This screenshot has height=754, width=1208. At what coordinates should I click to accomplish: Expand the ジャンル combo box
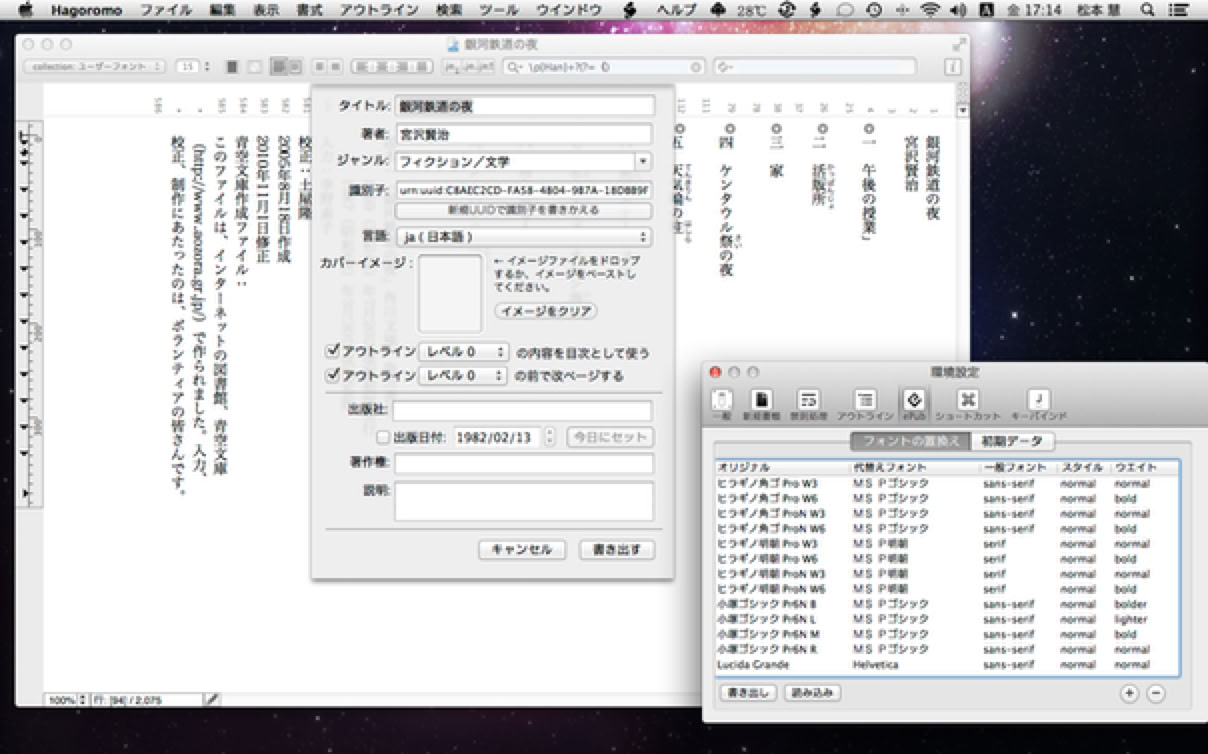[642, 161]
